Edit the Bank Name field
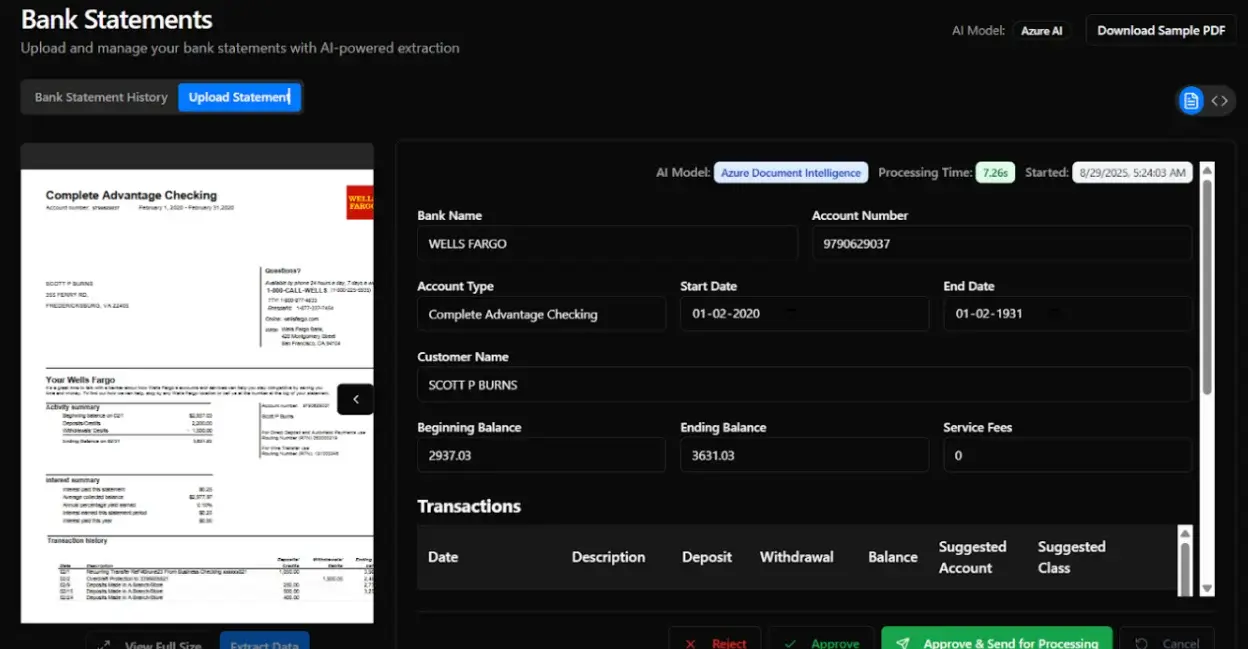1248x649 pixels. [x=607, y=243]
